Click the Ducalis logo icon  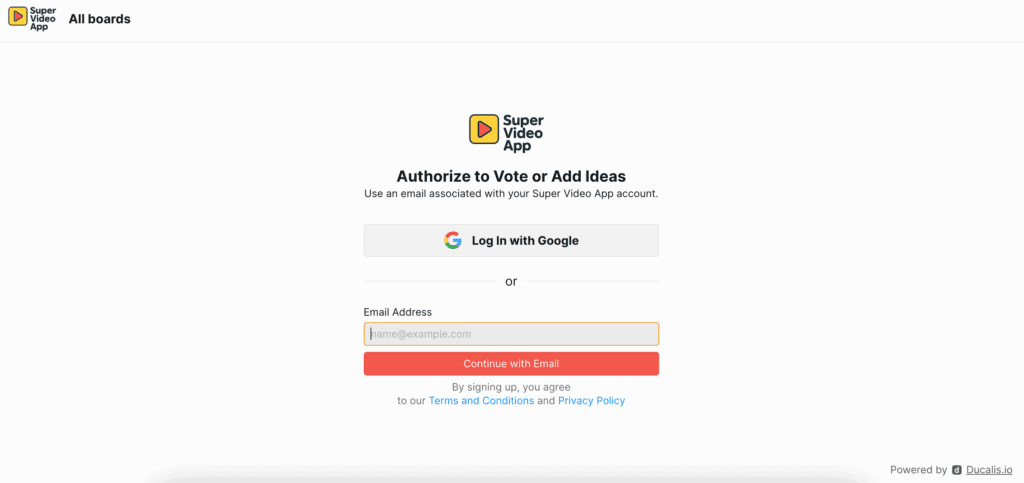point(957,470)
